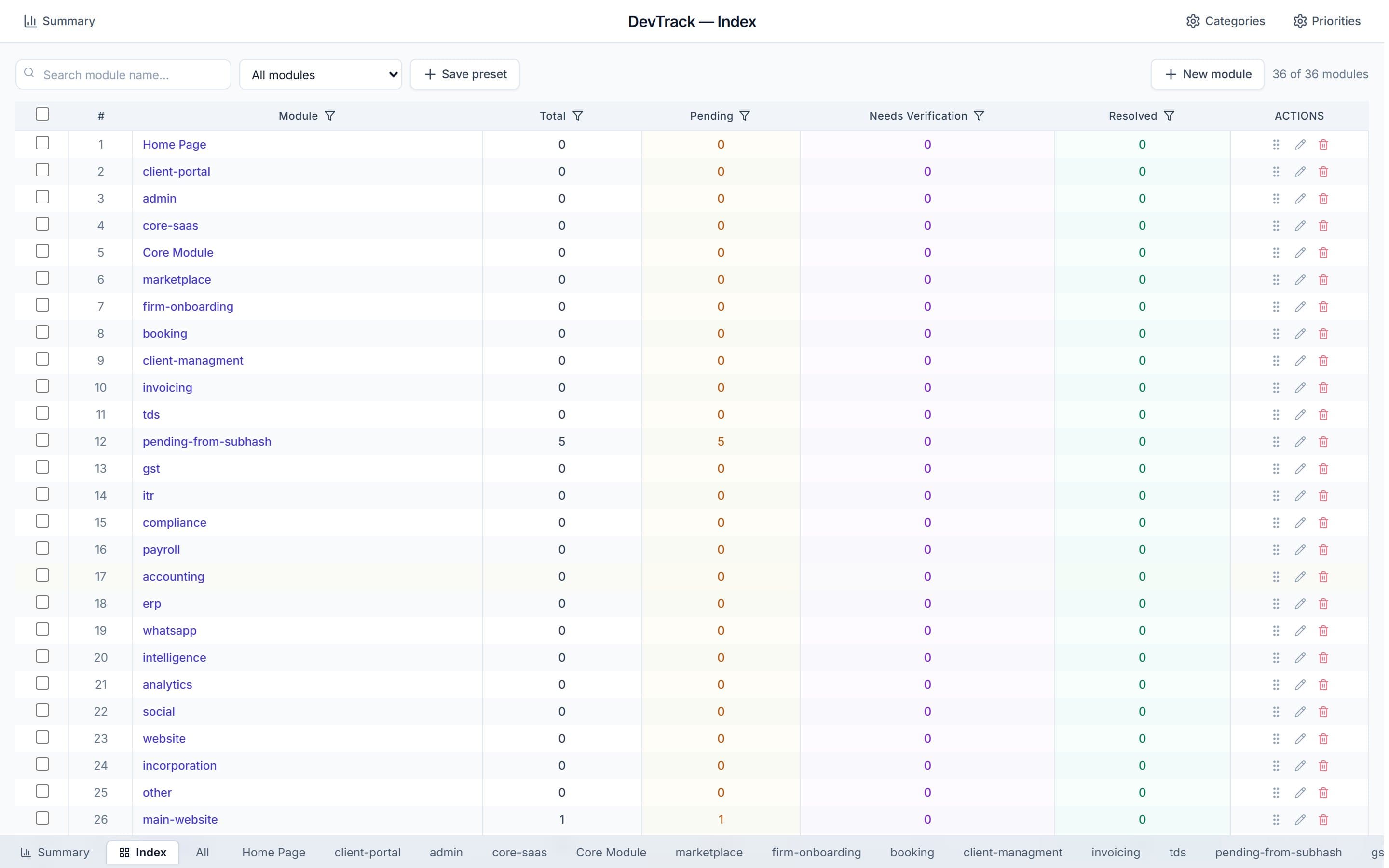Click the drag handle on the analytics row
Screen dimensions: 1389x868
tap(1275, 684)
